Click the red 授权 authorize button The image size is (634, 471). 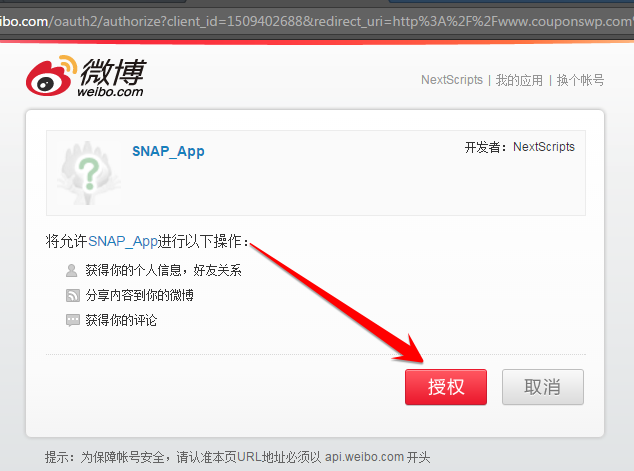[446, 387]
